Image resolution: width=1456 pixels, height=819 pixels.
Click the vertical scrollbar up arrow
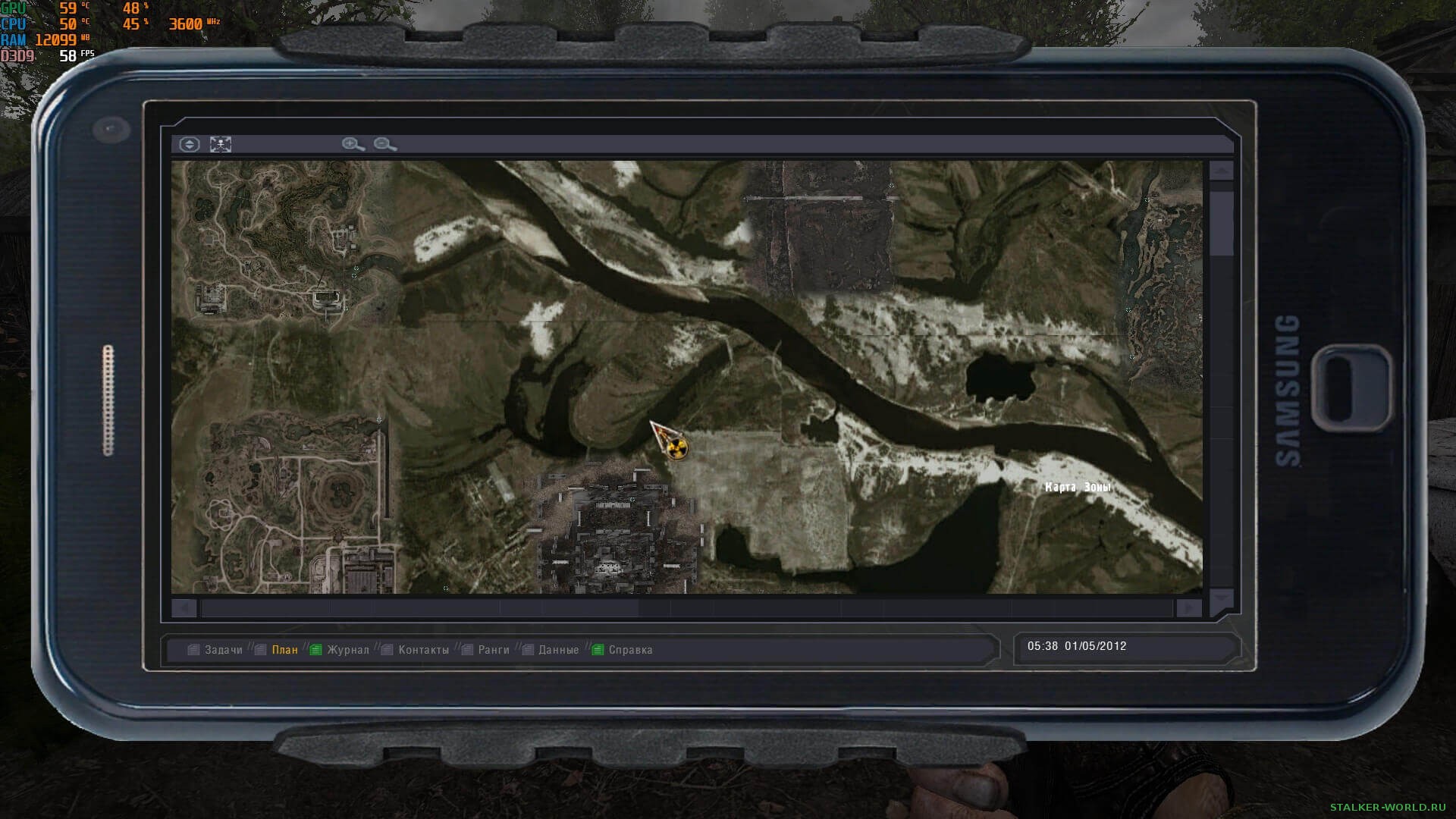coord(1221,171)
